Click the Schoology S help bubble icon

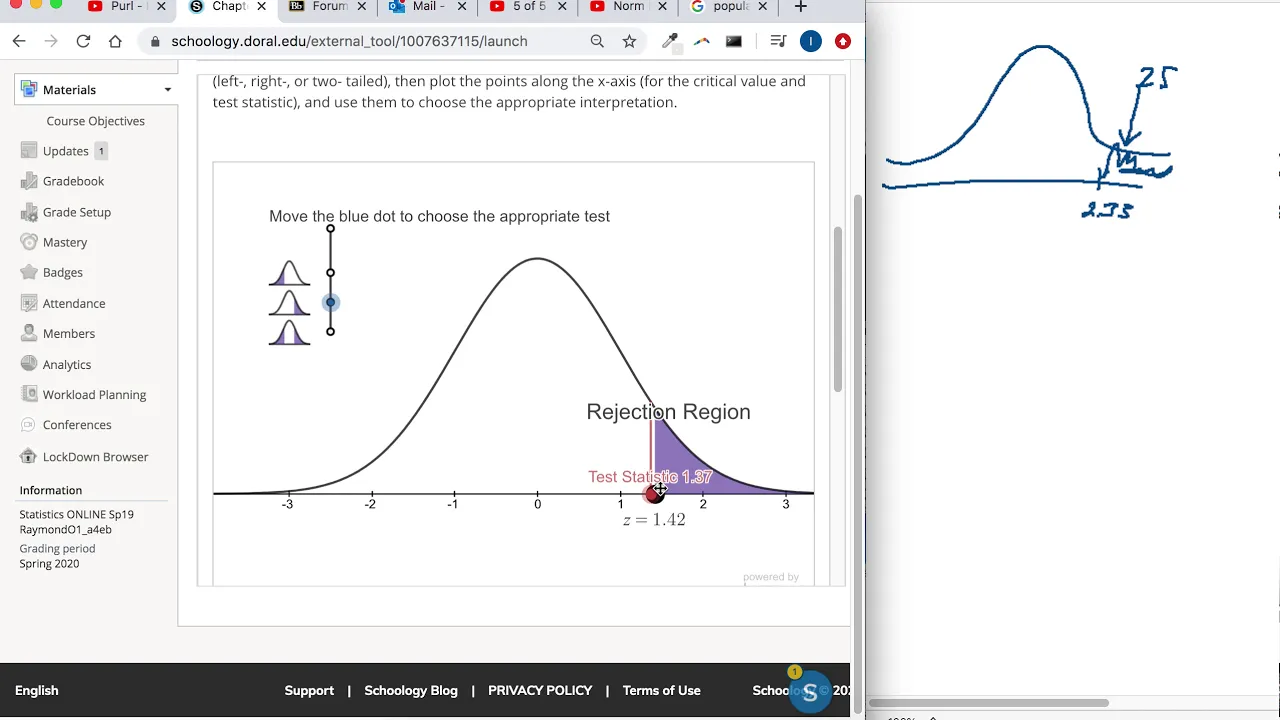point(810,691)
